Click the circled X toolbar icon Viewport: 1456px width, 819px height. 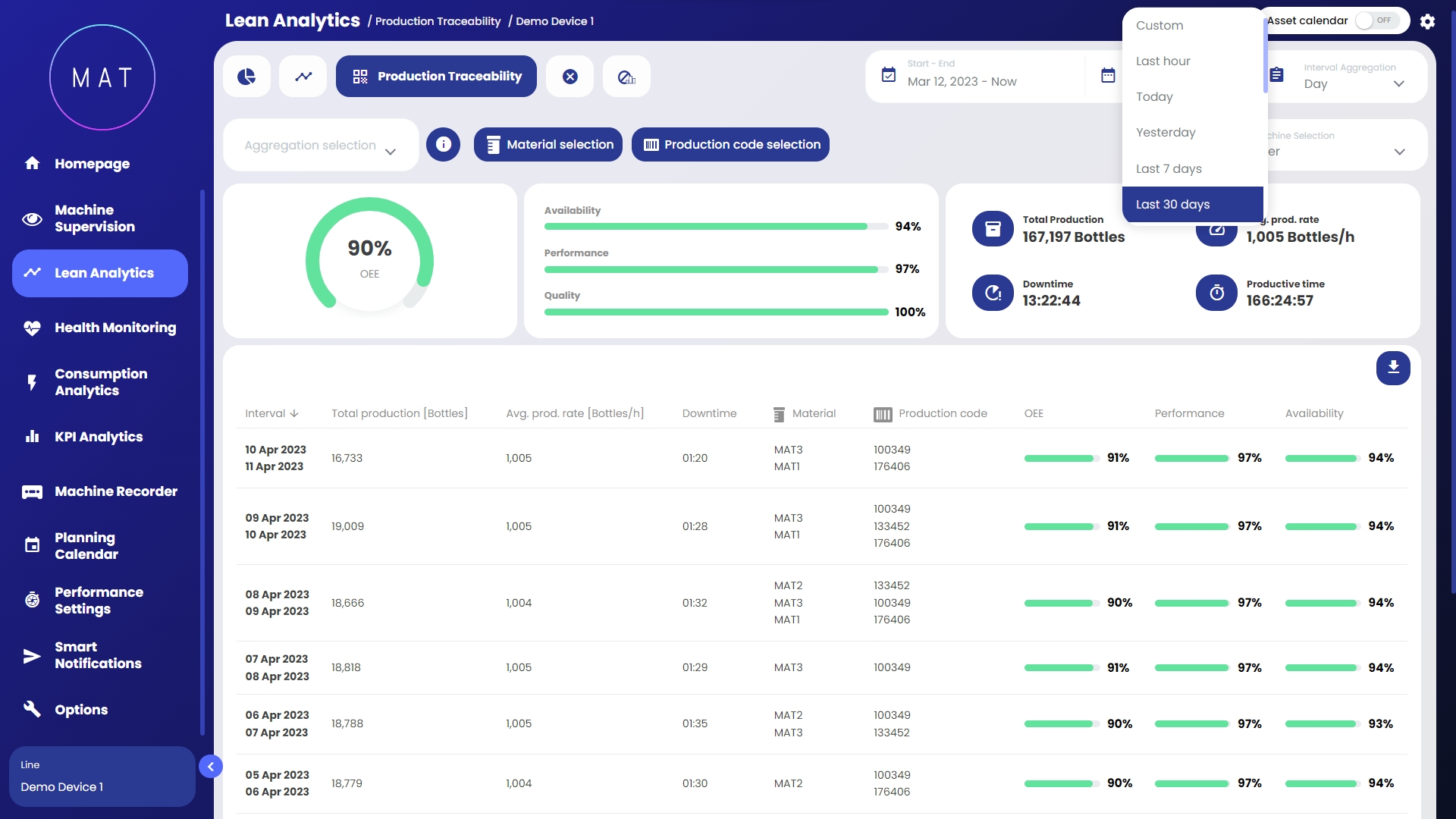tap(570, 77)
